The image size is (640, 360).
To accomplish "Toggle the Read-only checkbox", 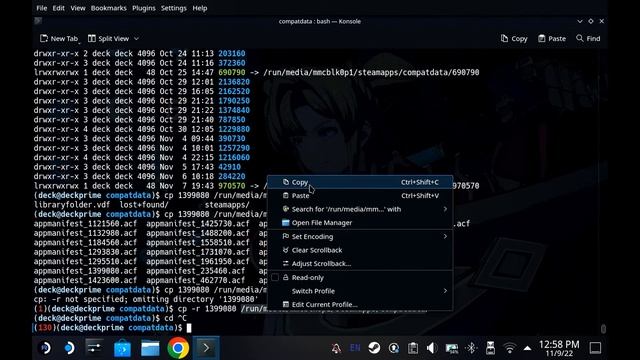I will pyautogui.click(x=275, y=278).
